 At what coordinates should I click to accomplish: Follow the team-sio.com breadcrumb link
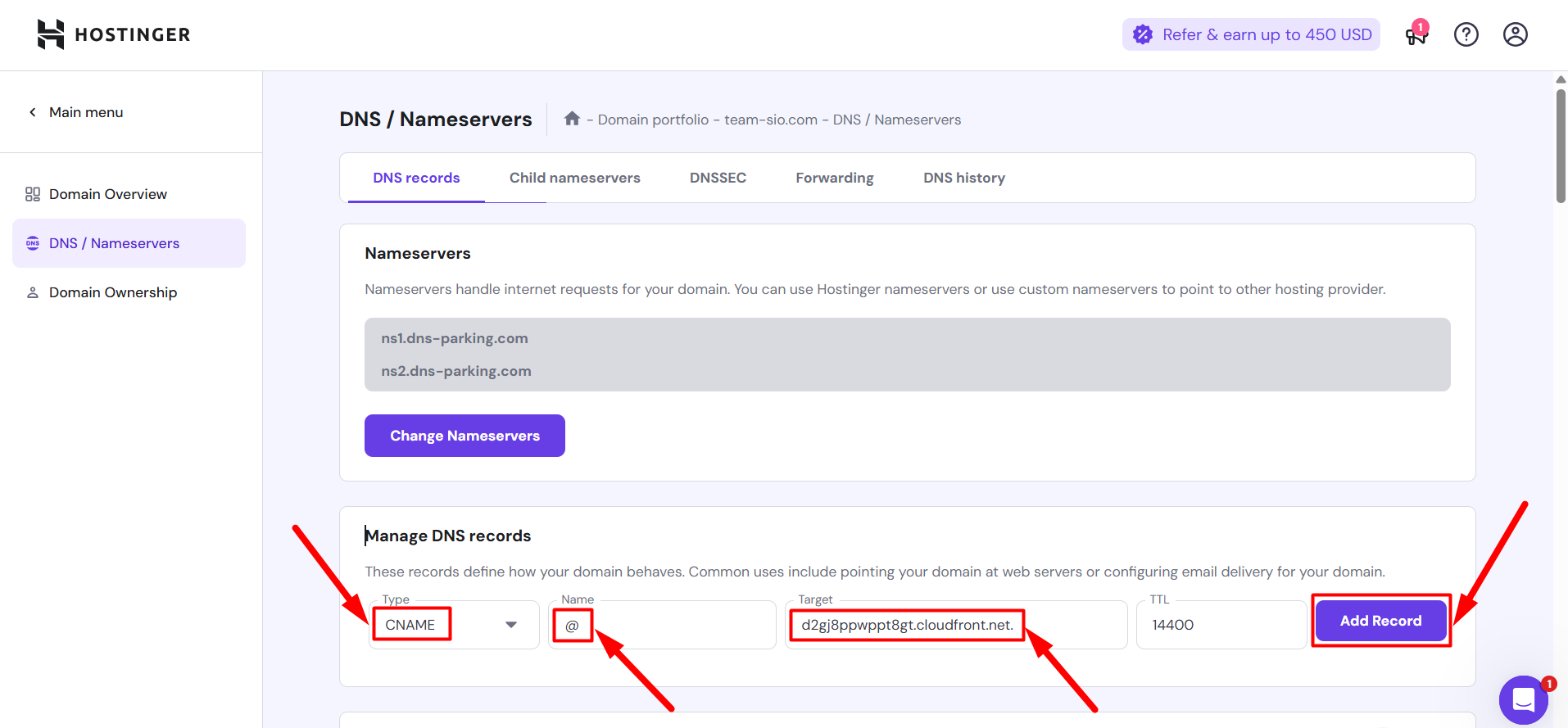(x=771, y=120)
